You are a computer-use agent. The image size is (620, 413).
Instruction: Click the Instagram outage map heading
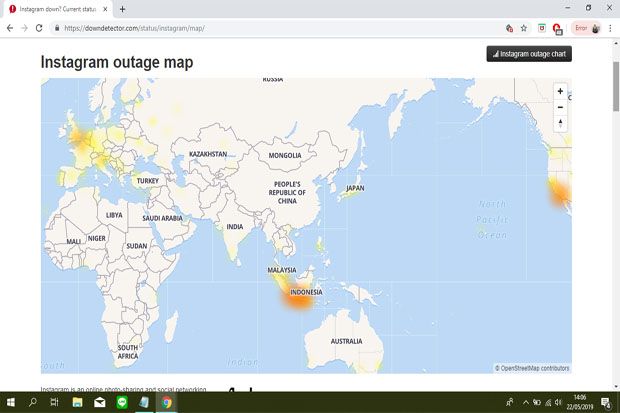117,62
